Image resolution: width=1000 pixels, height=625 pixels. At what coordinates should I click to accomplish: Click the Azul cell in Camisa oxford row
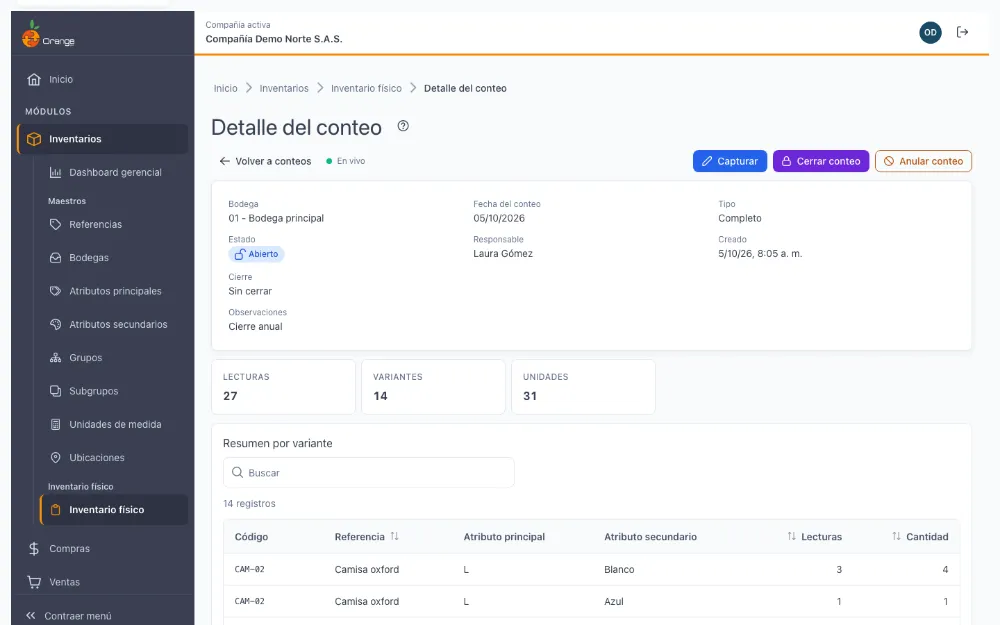614,601
